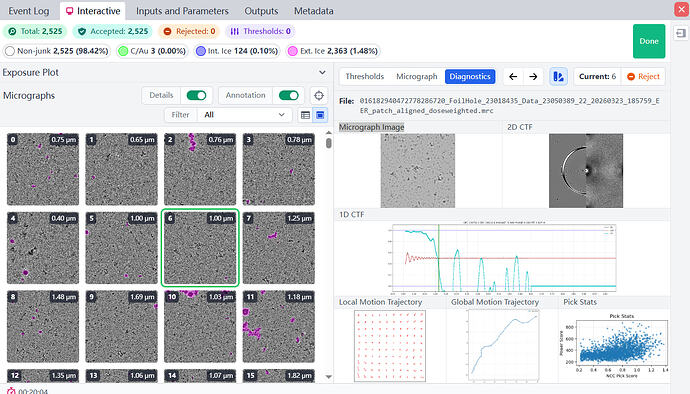Click the Accepted 2,525 badge
Image resolution: width=690 pixels, height=394 pixels.
pyautogui.click(x=113, y=31)
